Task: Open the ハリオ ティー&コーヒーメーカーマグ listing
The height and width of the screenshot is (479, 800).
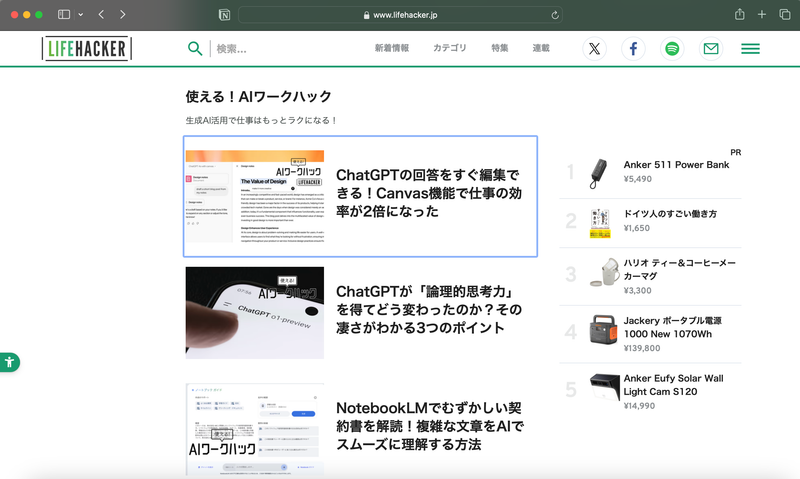Action: (x=679, y=269)
